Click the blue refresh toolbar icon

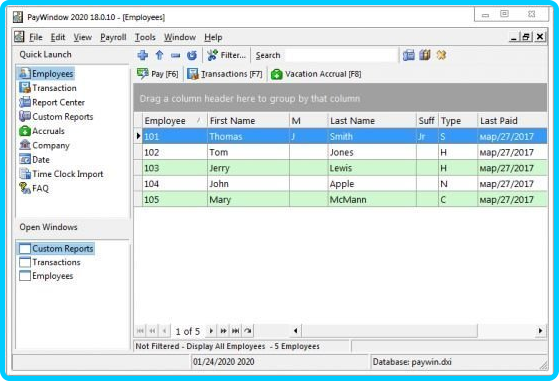(192, 55)
